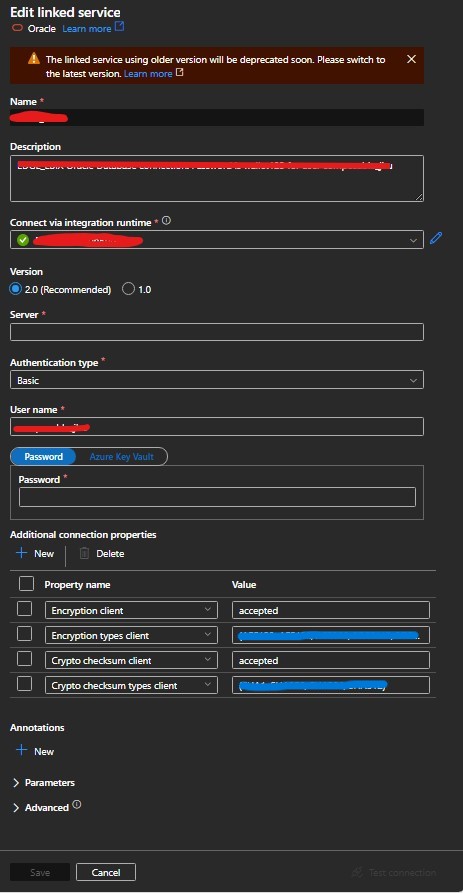The height and width of the screenshot is (893, 463).
Task: Expand the Advanced section
Action: (40, 808)
